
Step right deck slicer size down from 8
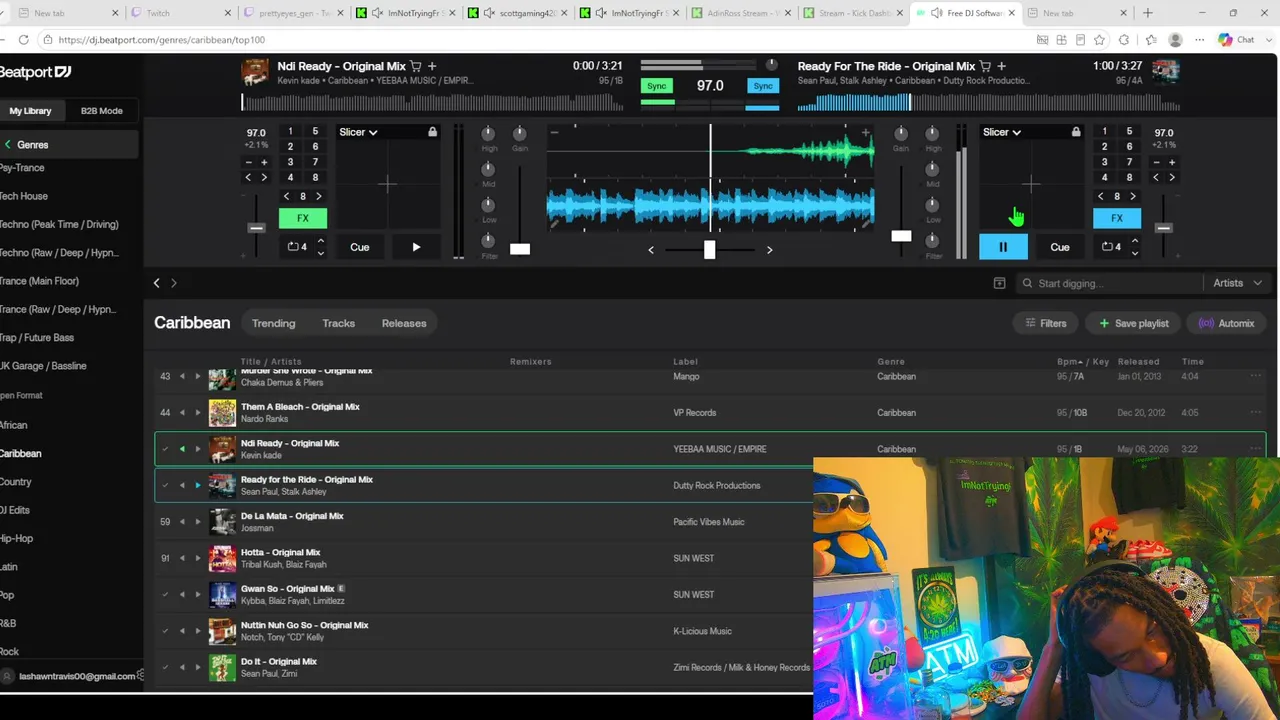click(x=1101, y=196)
